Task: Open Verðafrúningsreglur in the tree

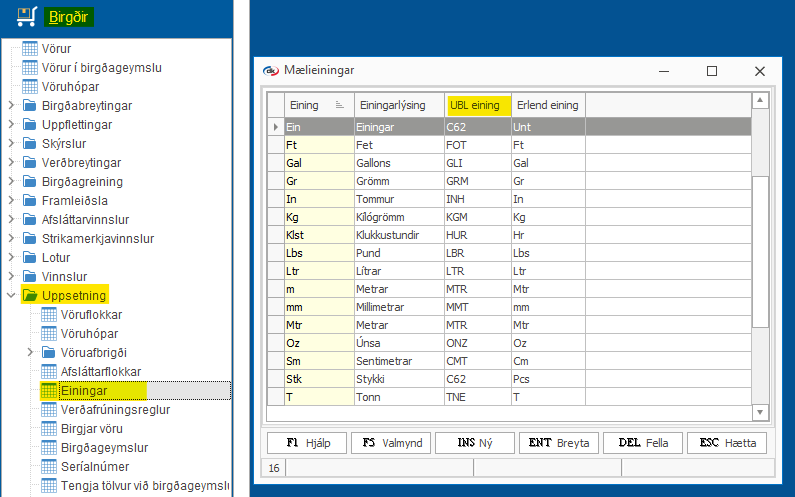Action: (x=116, y=410)
